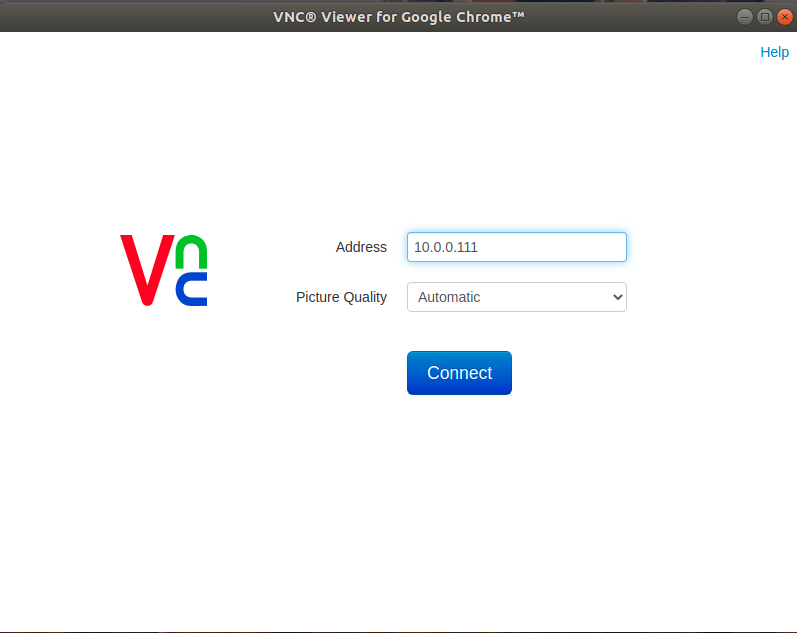797x633 pixels.
Task: Open the Help link
Action: click(x=774, y=52)
